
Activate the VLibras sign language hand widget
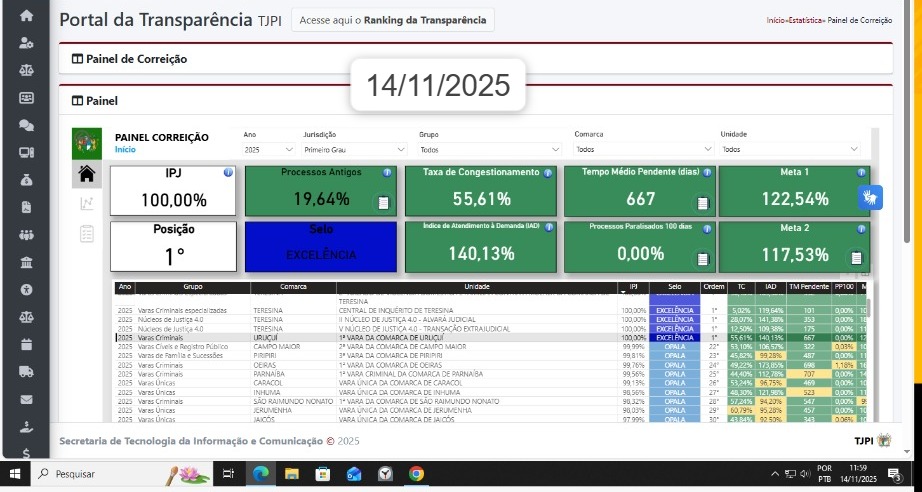pos(870,197)
